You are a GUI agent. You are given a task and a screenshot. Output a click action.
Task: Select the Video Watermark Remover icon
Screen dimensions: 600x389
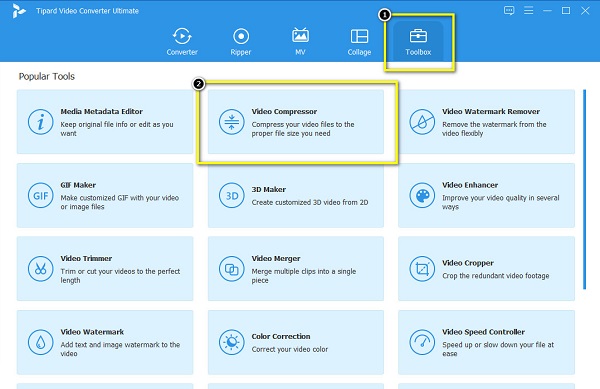tap(422, 122)
